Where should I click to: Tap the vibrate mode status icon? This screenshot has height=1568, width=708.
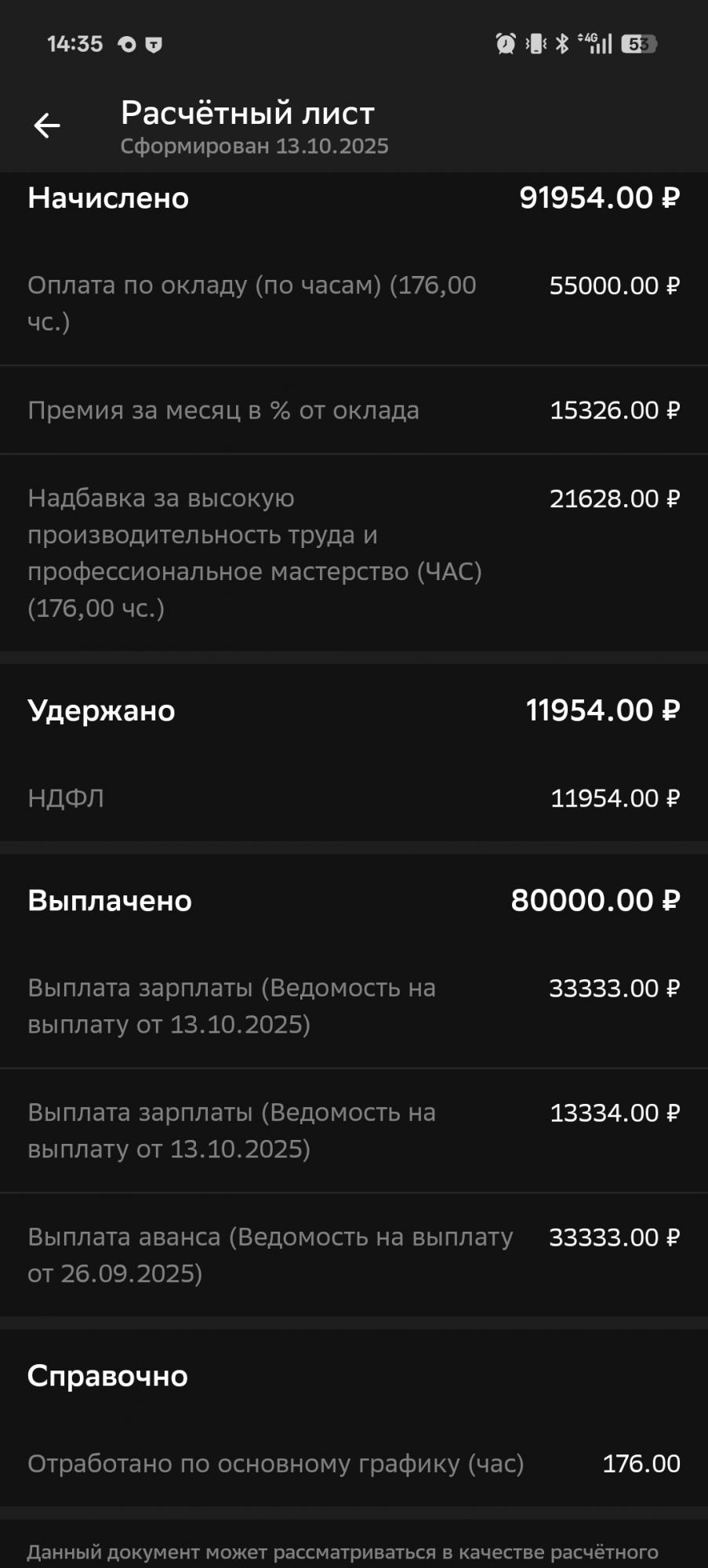[x=536, y=44]
